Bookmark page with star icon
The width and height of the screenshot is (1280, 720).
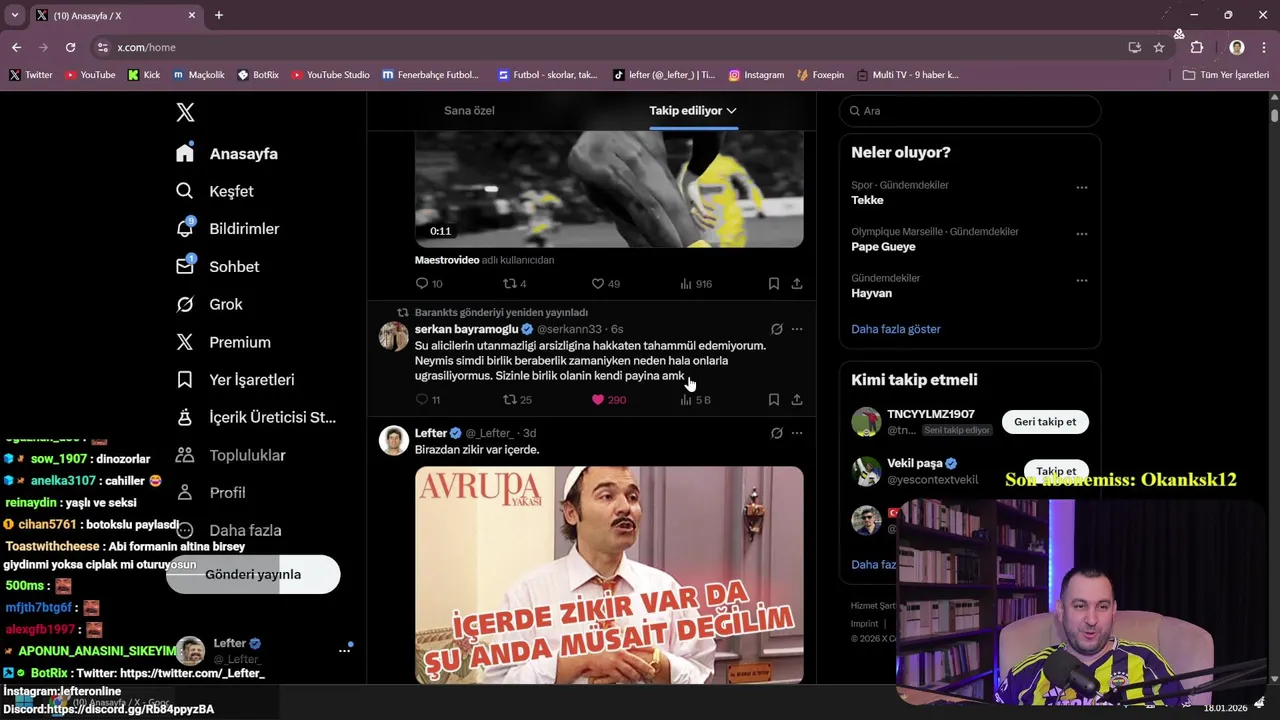coord(1159,47)
